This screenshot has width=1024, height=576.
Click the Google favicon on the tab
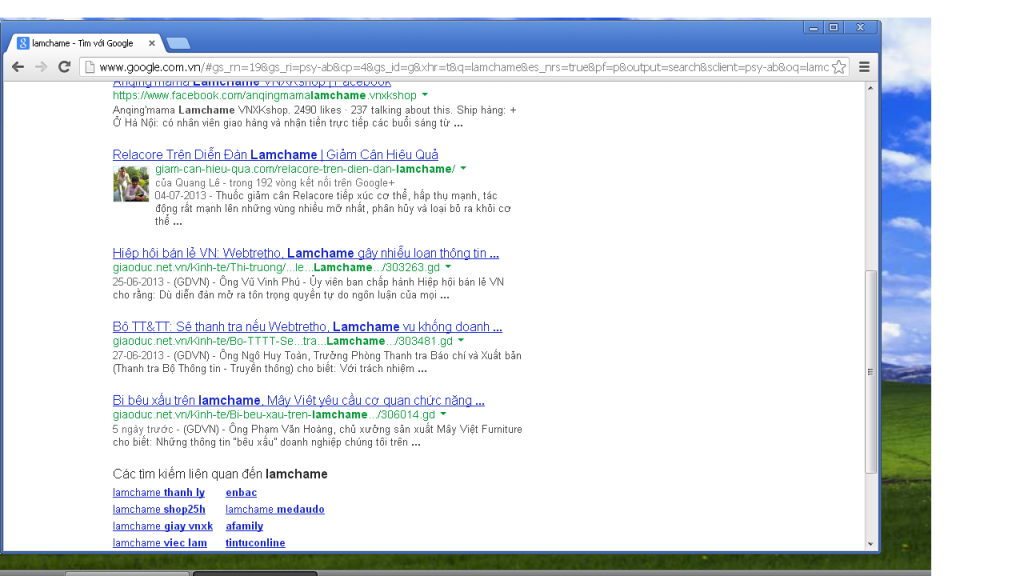pos(23,43)
